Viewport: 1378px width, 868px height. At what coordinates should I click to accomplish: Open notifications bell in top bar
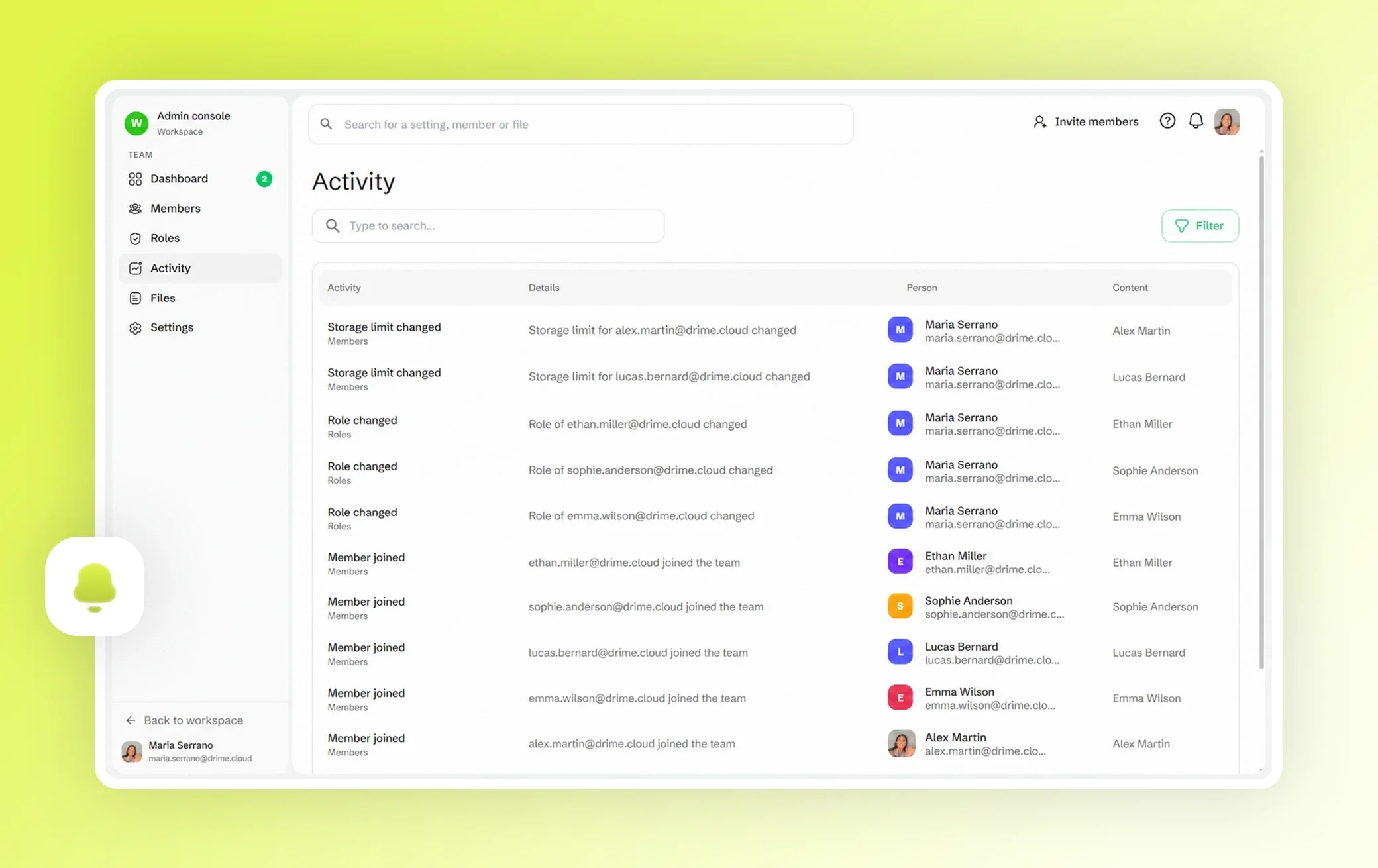(1196, 121)
